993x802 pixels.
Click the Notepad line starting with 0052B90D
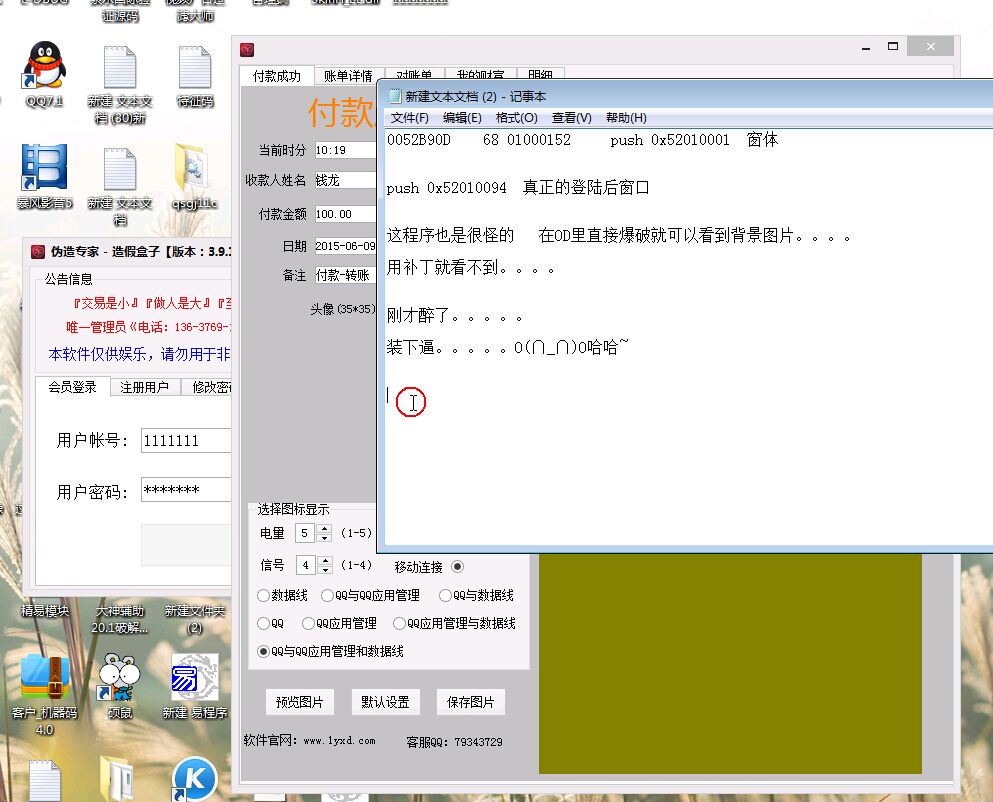(582, 140)
